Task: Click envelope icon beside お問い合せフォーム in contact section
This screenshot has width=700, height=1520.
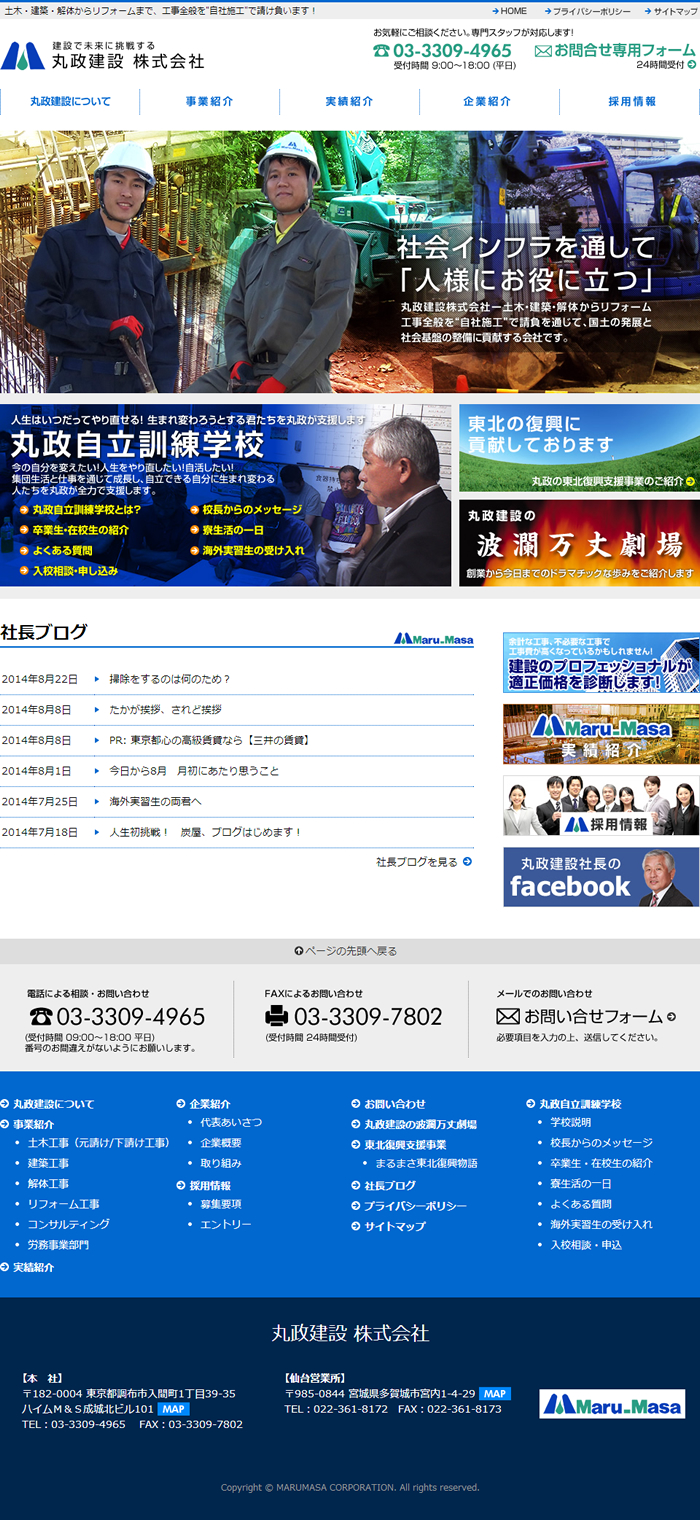Action: [x=508, y=1016]
